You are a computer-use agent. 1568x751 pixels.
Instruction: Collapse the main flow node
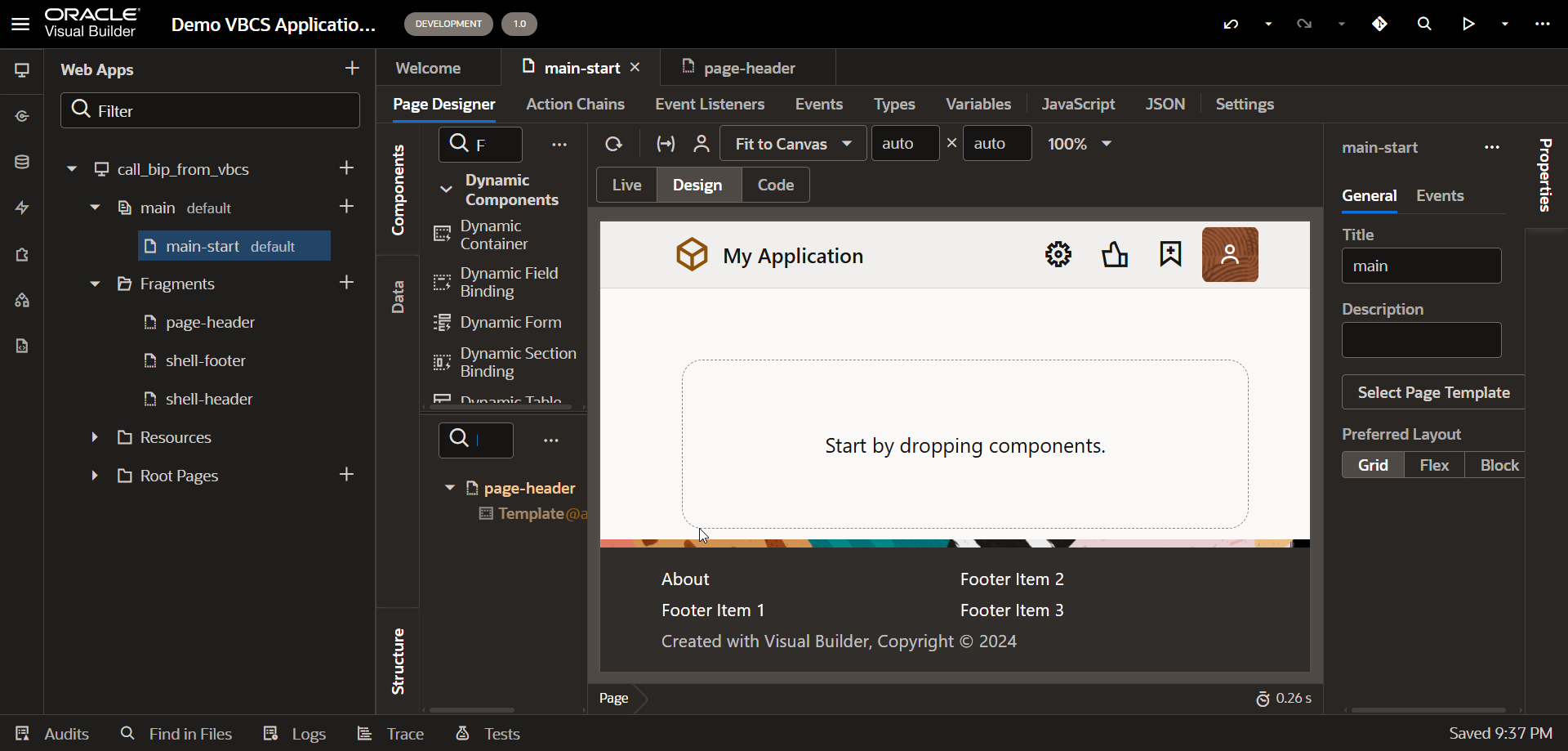coord(95,208)
